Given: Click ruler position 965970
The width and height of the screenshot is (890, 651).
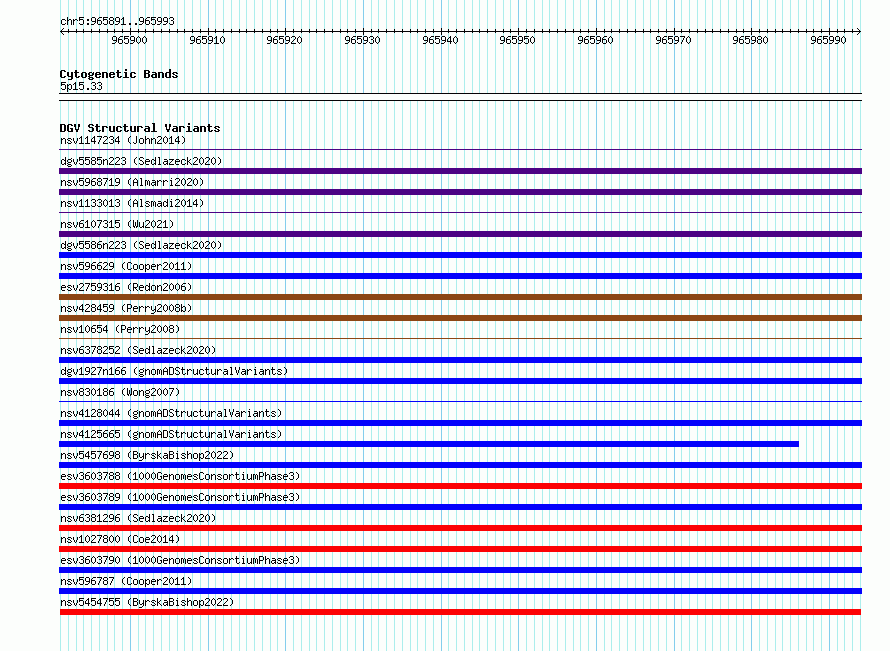Looking at the screenshot, I should point(673,40).
